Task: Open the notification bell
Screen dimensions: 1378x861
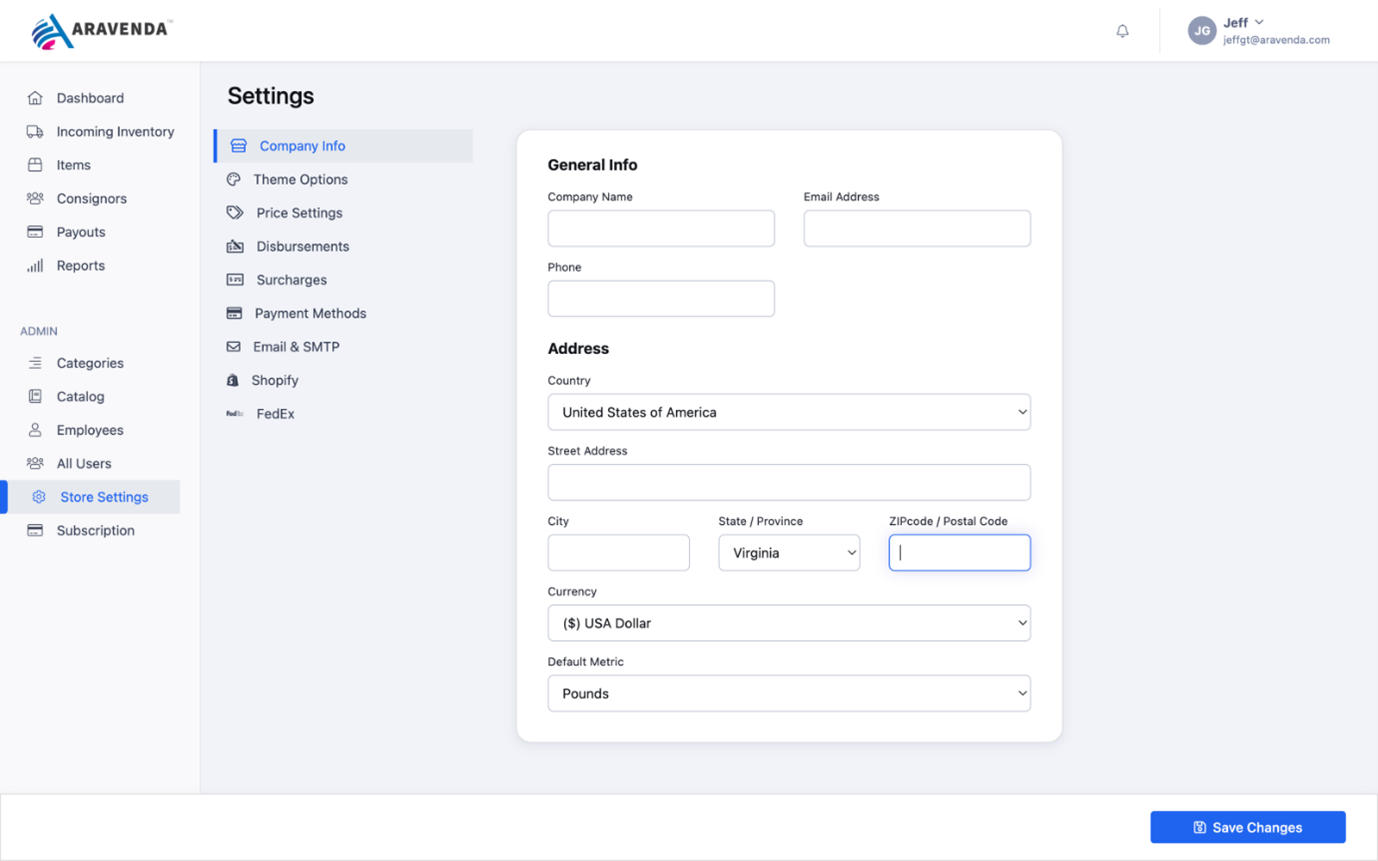Action: pos(1122,30)
